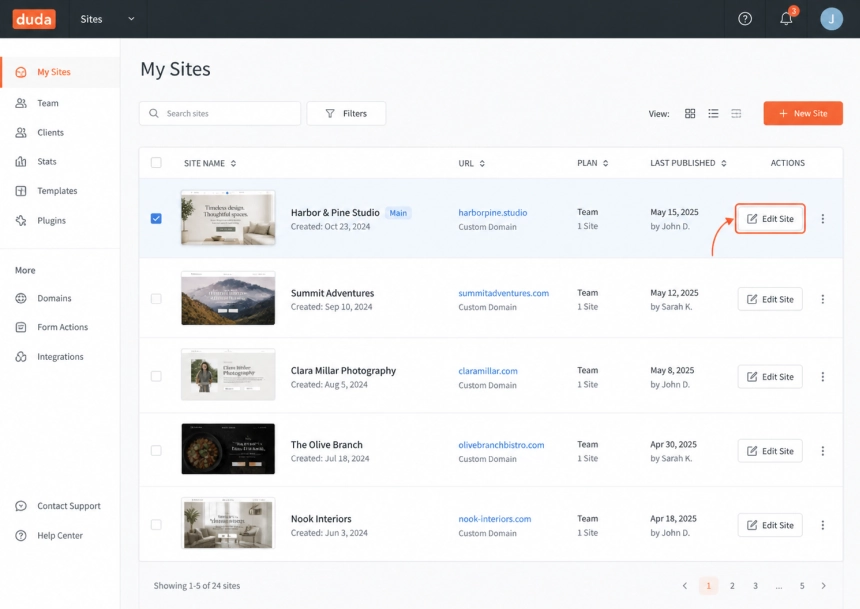Select all sites checkbox in header
The image size is (860, 609).
coord(156,162)
